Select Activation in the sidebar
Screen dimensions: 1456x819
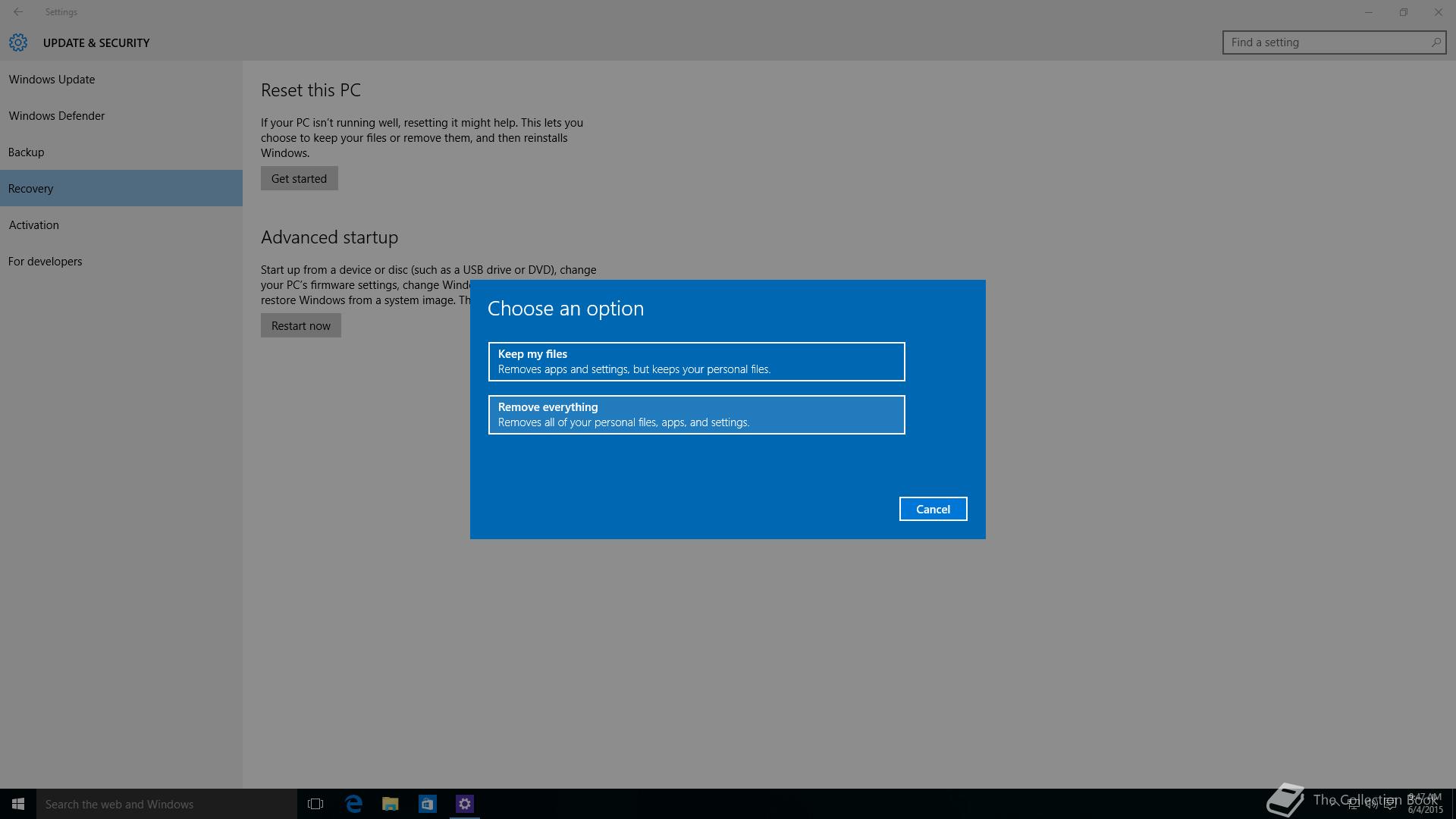point(34,225)
